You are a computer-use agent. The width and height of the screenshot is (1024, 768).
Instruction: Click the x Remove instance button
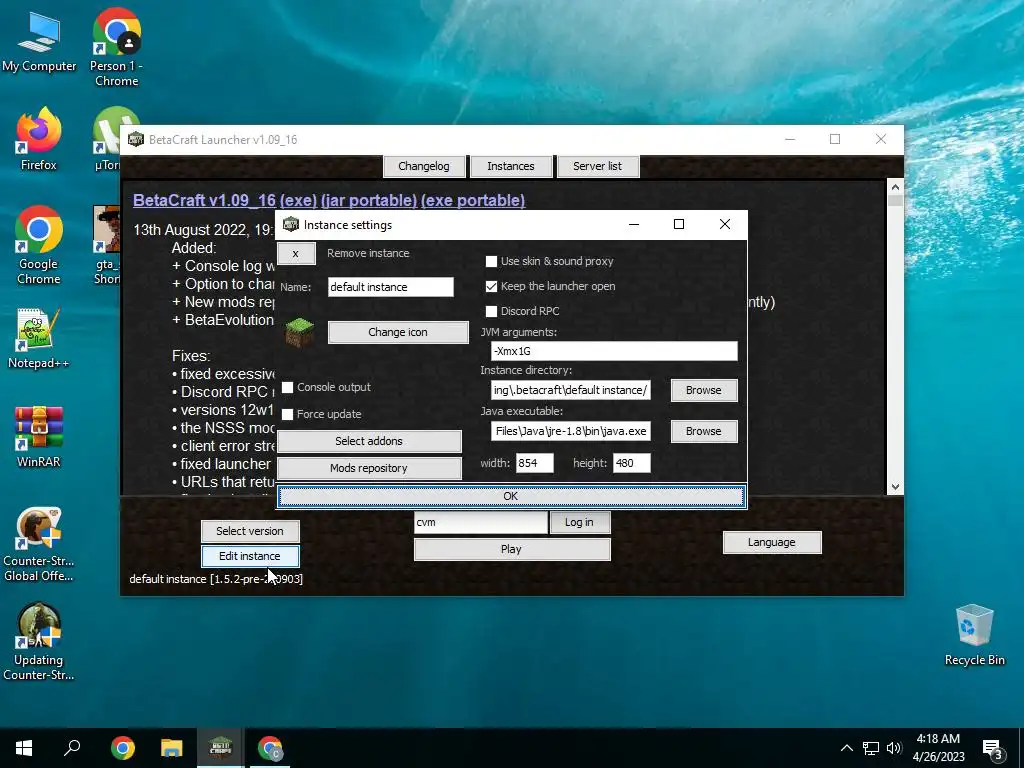(x=296, y=253)
